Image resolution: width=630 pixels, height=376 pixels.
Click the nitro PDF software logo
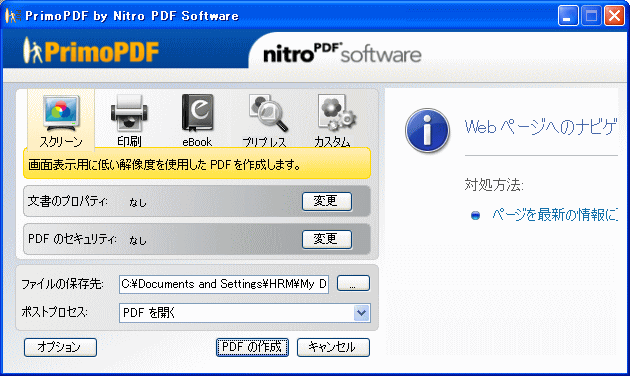pos(342,53)
